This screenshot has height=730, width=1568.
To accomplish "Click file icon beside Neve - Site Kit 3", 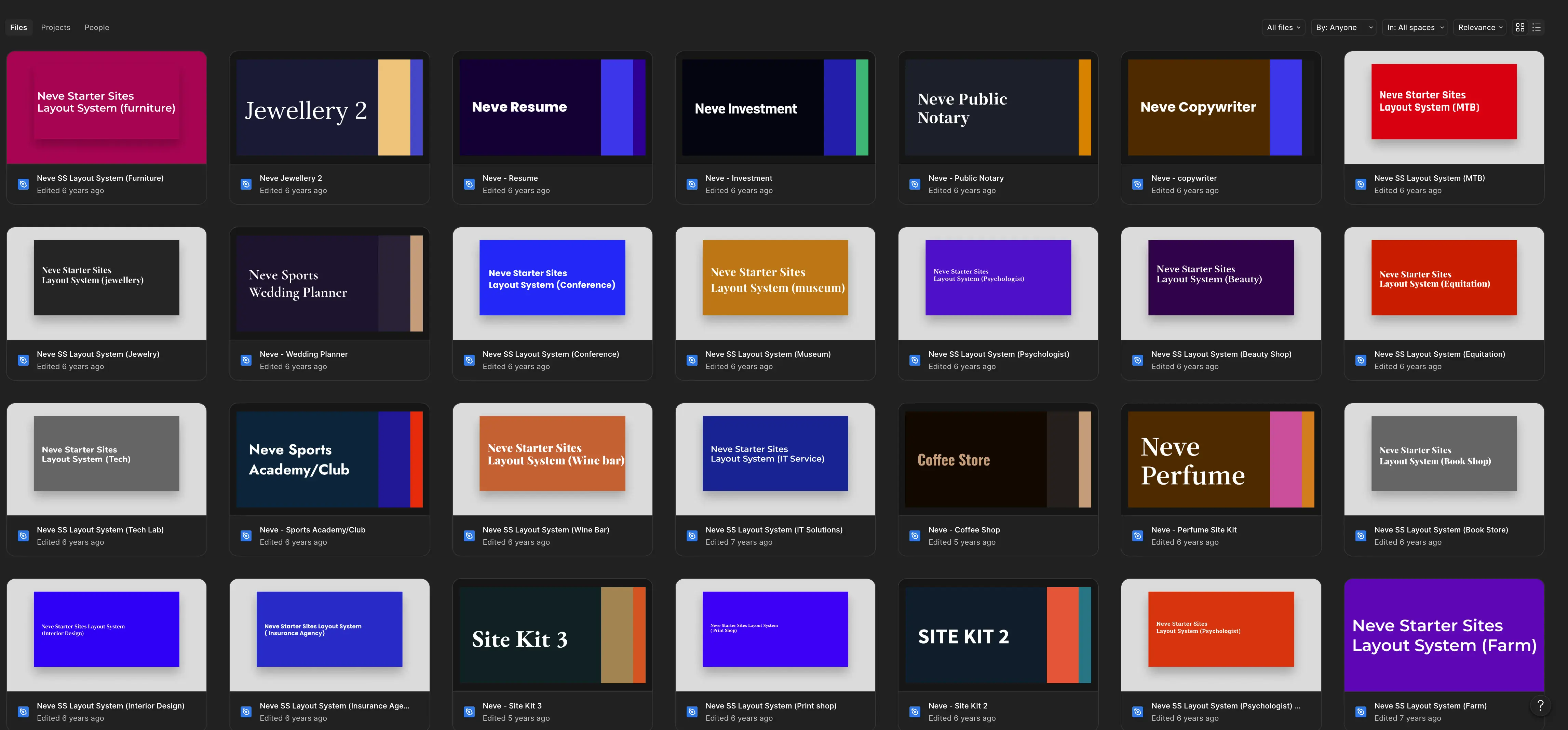I will (469, 711).
